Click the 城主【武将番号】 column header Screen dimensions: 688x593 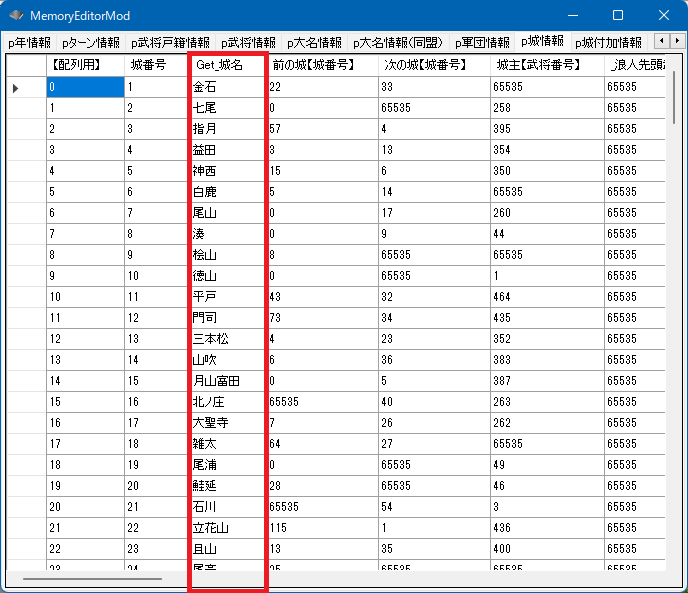pos(546,64)
